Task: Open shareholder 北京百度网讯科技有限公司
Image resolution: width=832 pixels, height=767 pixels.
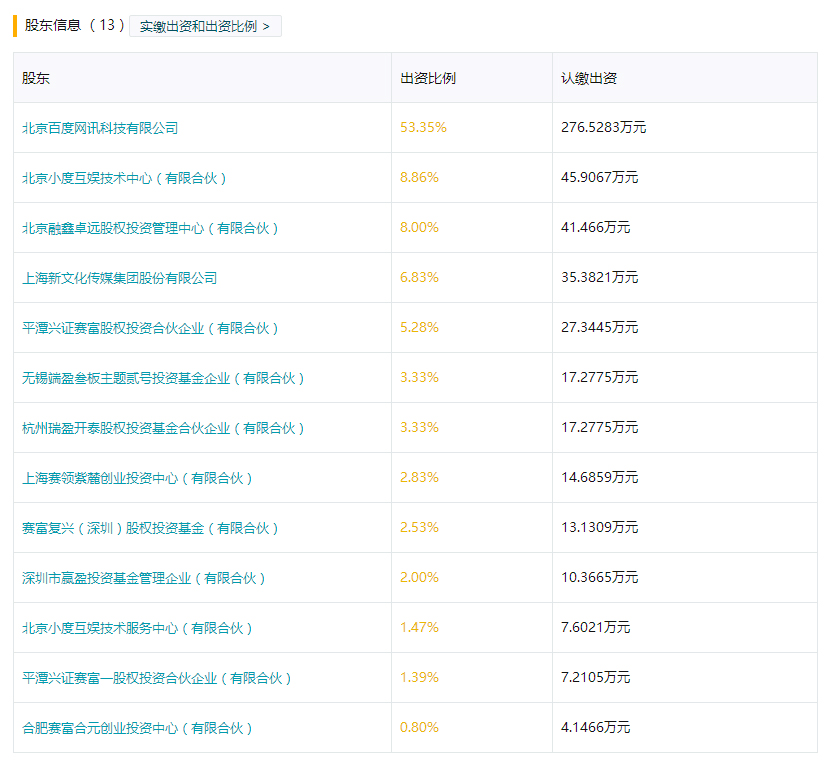Action: click(x=100, y=128)
